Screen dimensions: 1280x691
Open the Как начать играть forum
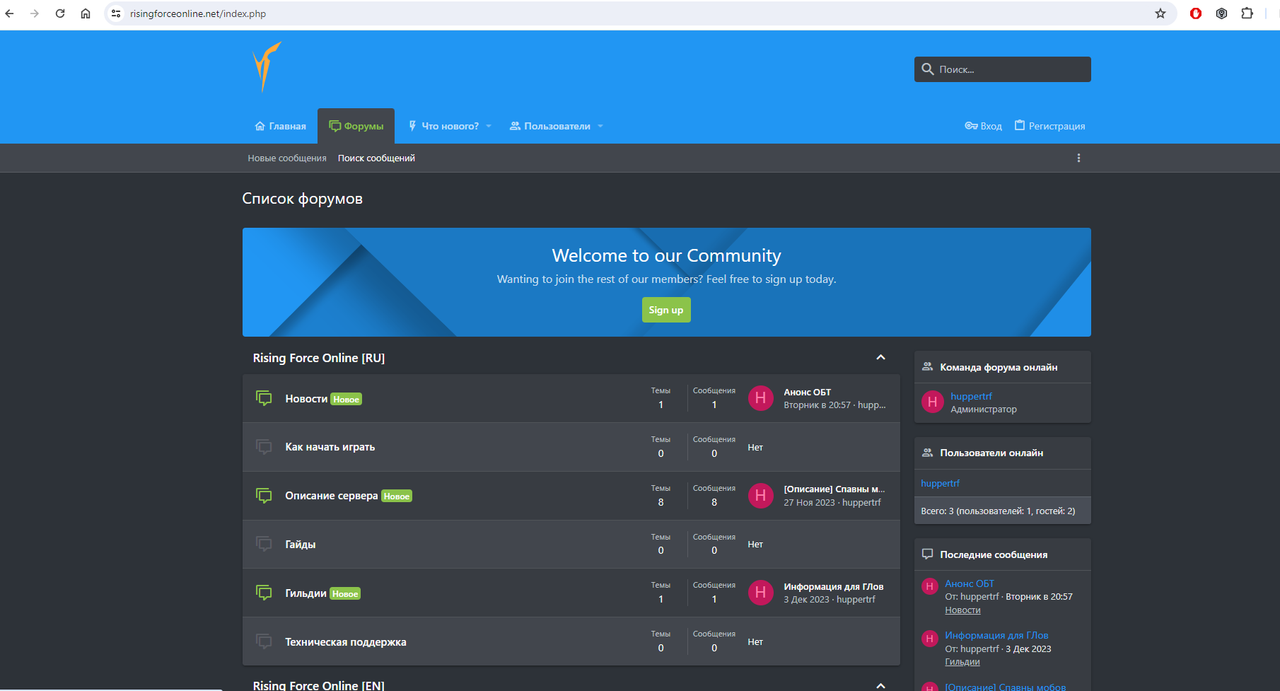pos(330,447)
